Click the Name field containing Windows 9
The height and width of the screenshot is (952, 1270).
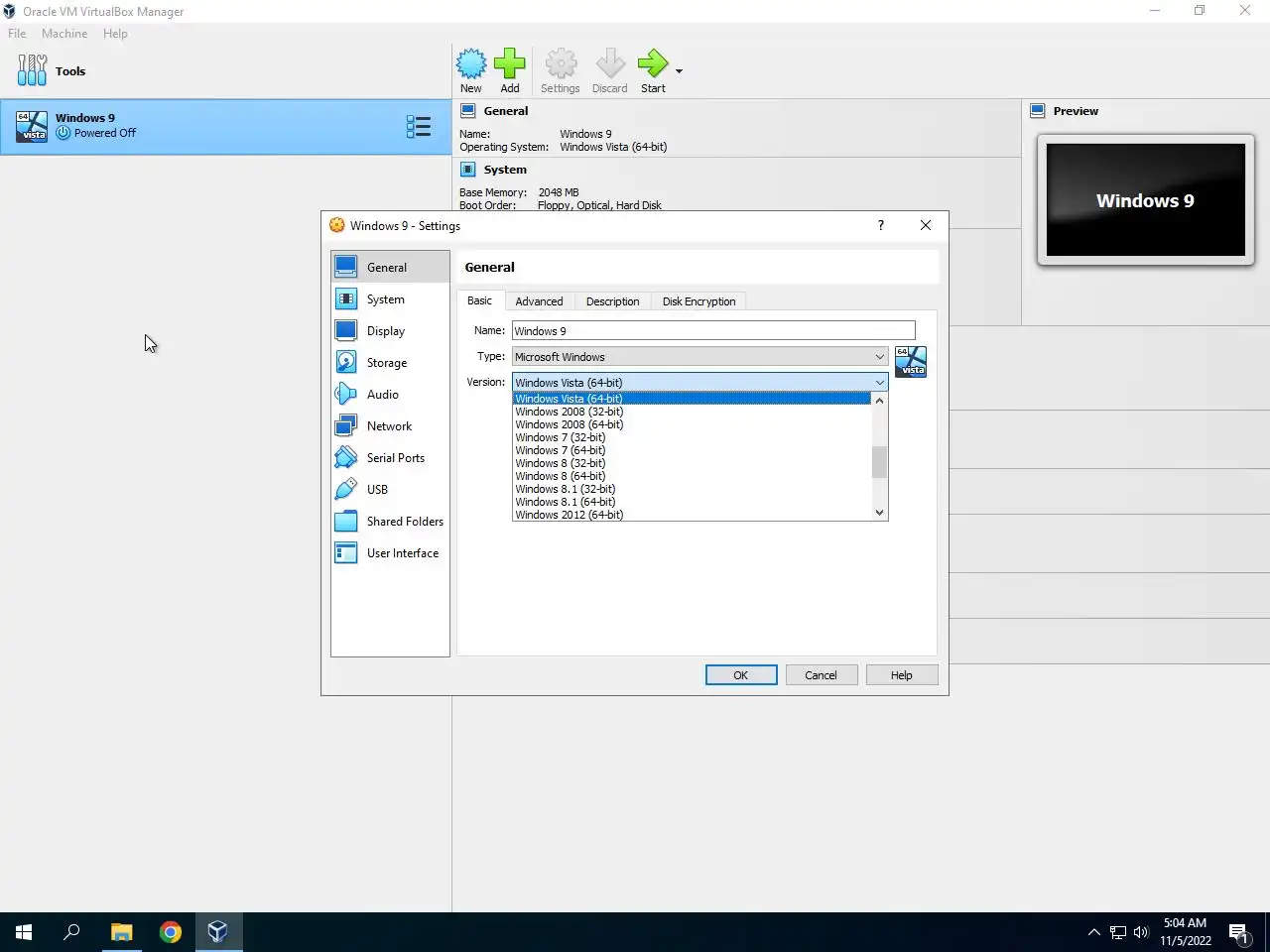tap(713, 330)
